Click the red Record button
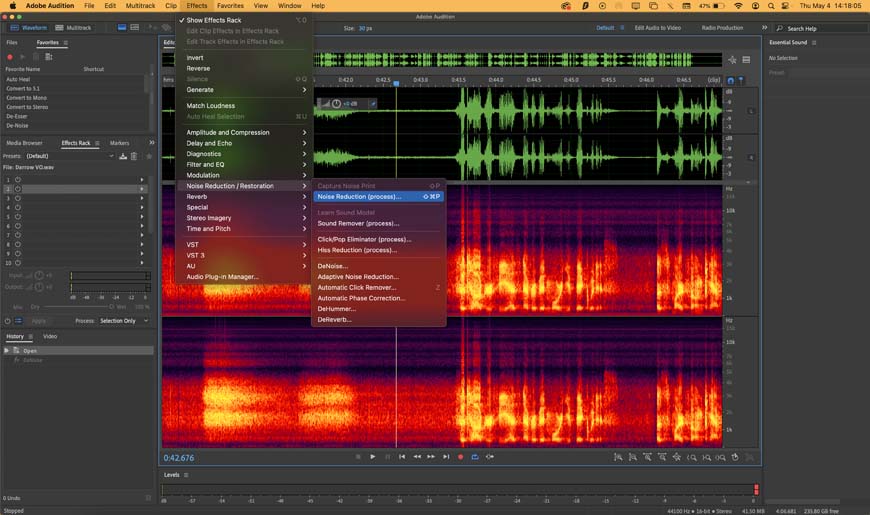The image size is (870, 515). (x=461, y=457)
